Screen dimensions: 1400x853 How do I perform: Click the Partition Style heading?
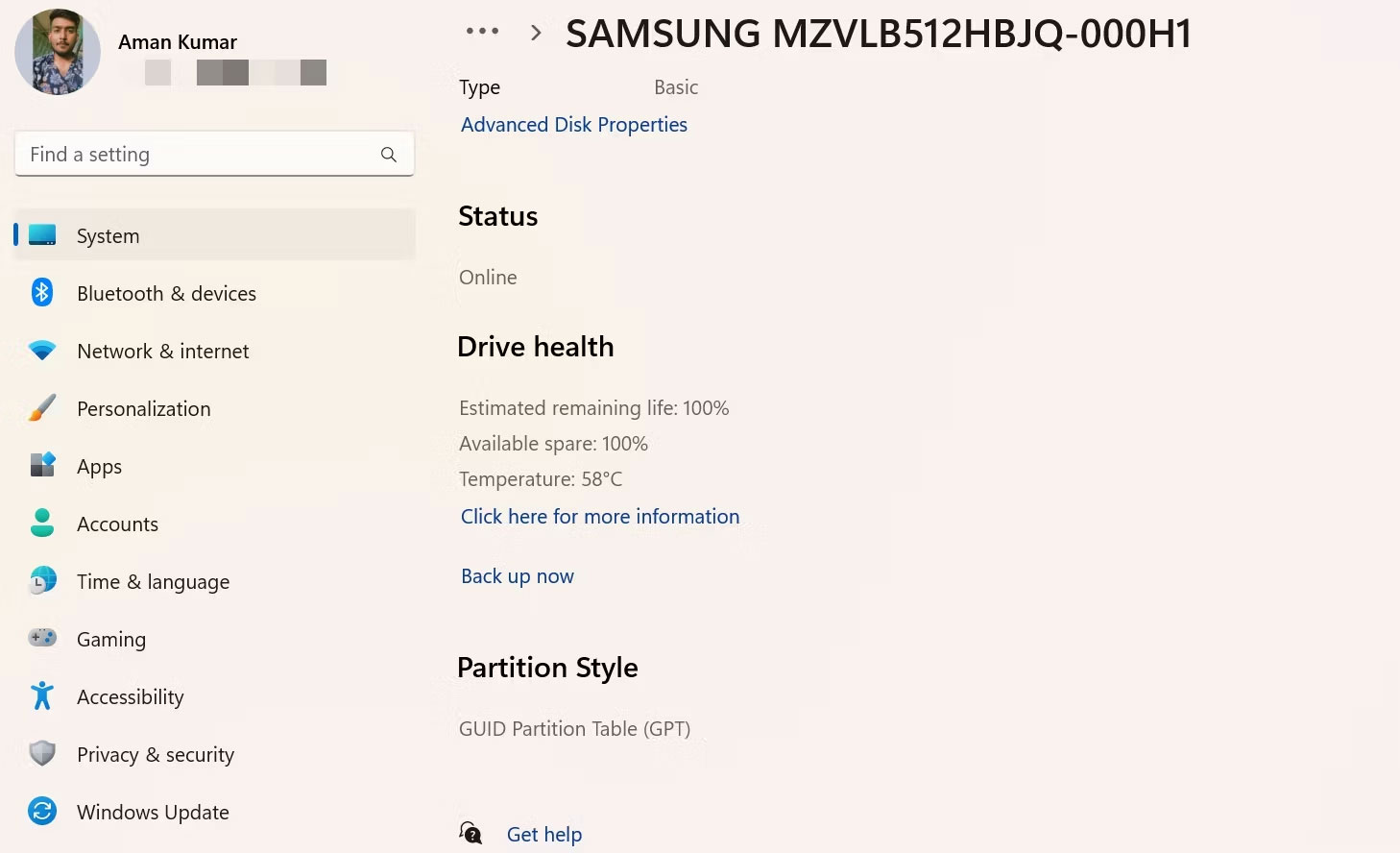coord(547,668)
